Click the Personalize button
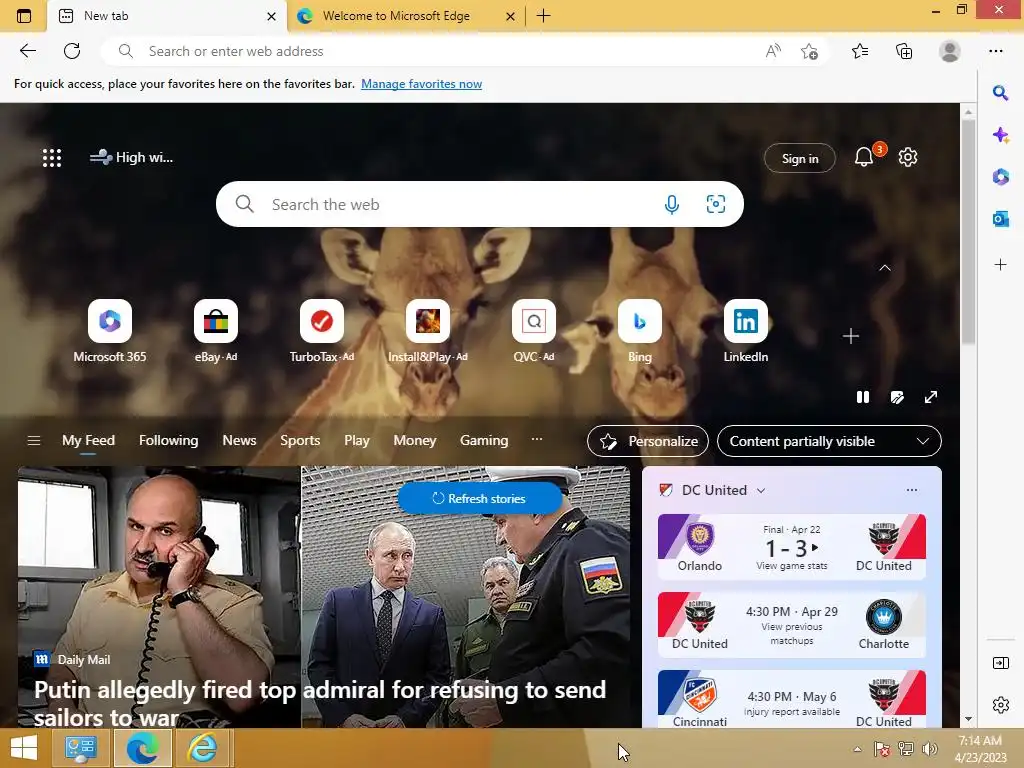This screenshot has width=1024, height=768. click(648, 441)
